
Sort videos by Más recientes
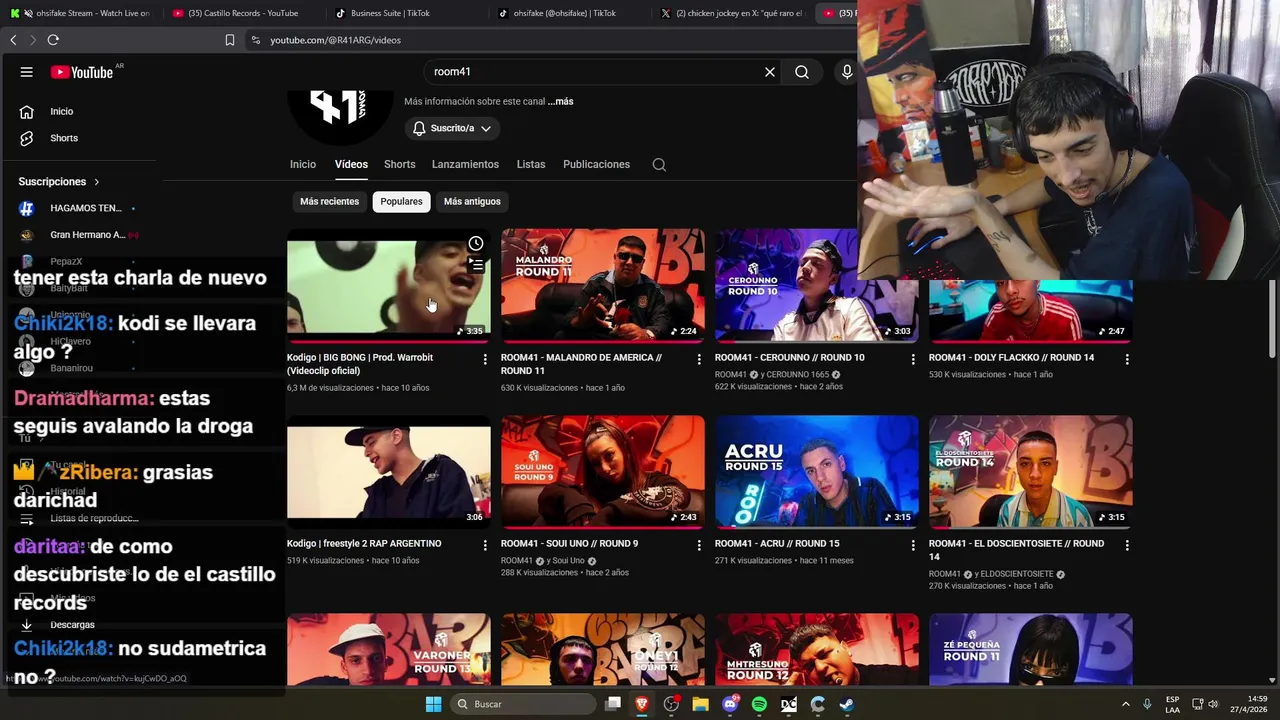click(329, 201)
